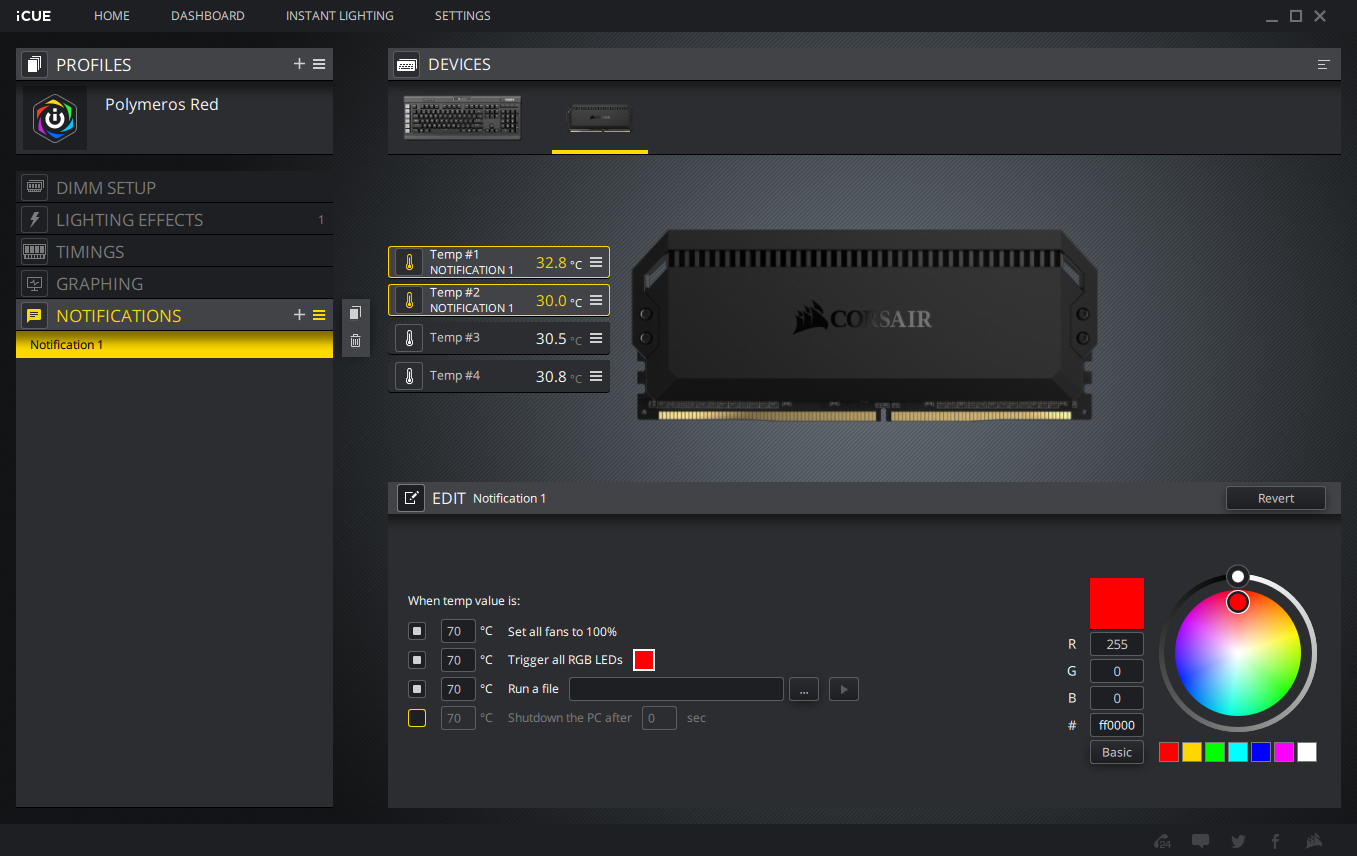The image size is (1357, 856).
Task: Go to the HOME tab
Action: click(112, 16)
